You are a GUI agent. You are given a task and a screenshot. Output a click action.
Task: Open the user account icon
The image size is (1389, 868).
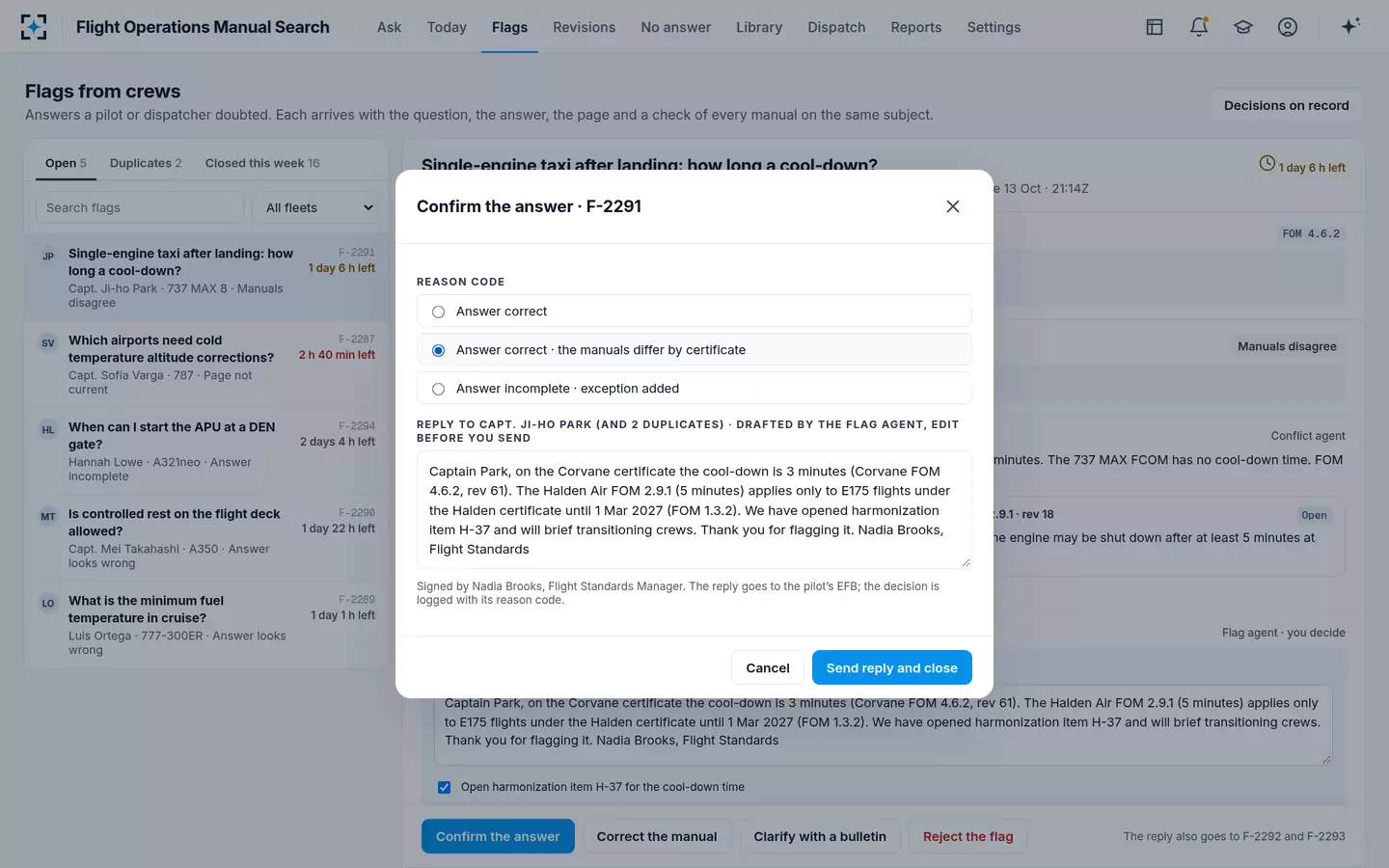tap(1288, 27)
